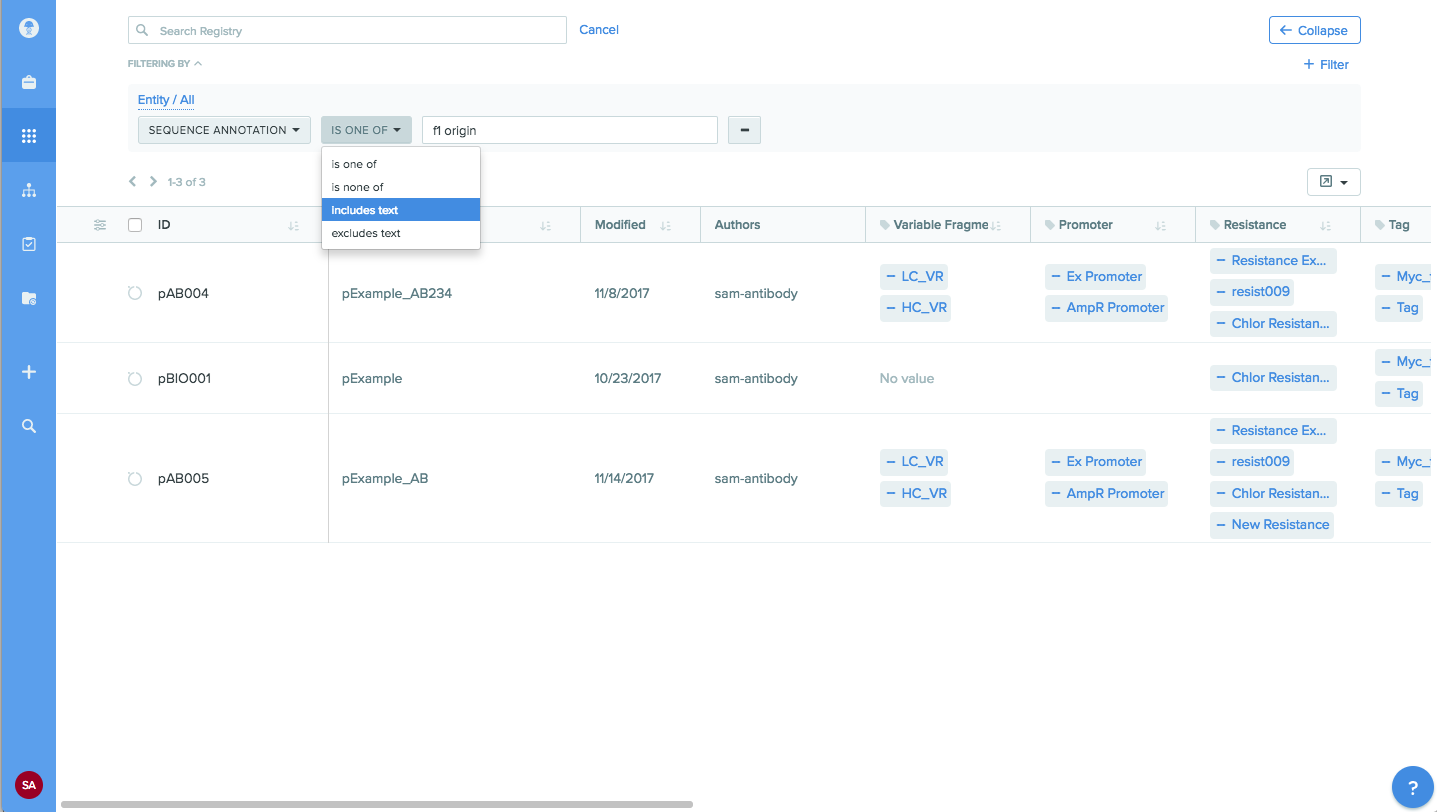
Task: Open the Projects briefcase sidebar icon
Action: coord(29,83)
